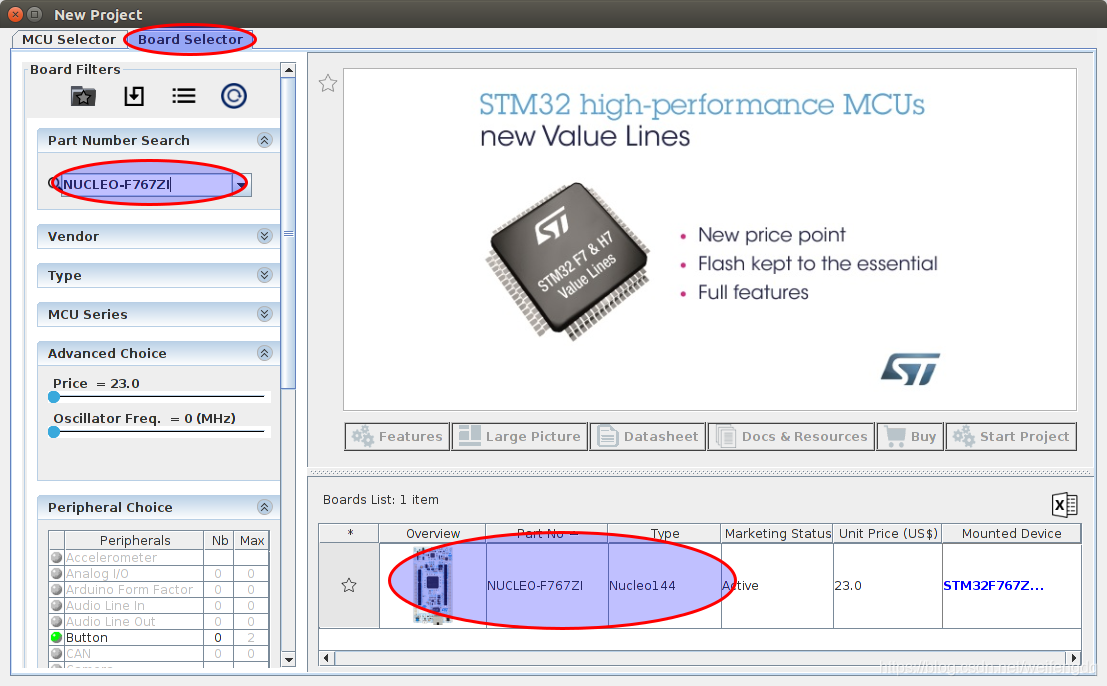This screenshot has height=686, width=1107.
Task: Click the circular reset filters icon
Action: tap(234, 96)
